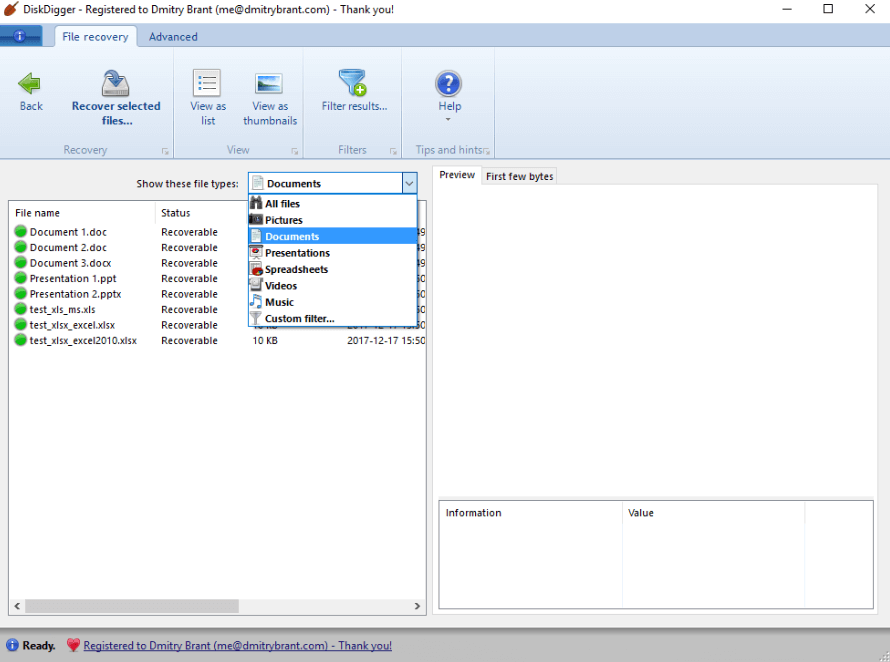Click Recover selected files icon
Viewport: 890px width, 662px height.
pyautogui.click(x=116, y=84)
